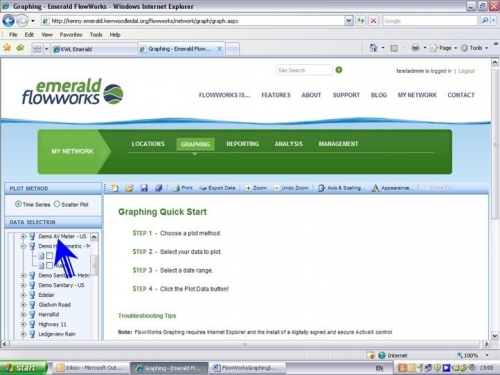The width and height of the screenshot is (500, 375).
Task: Open the address bar dropdown arrow
Action: (x=348, y=21)
